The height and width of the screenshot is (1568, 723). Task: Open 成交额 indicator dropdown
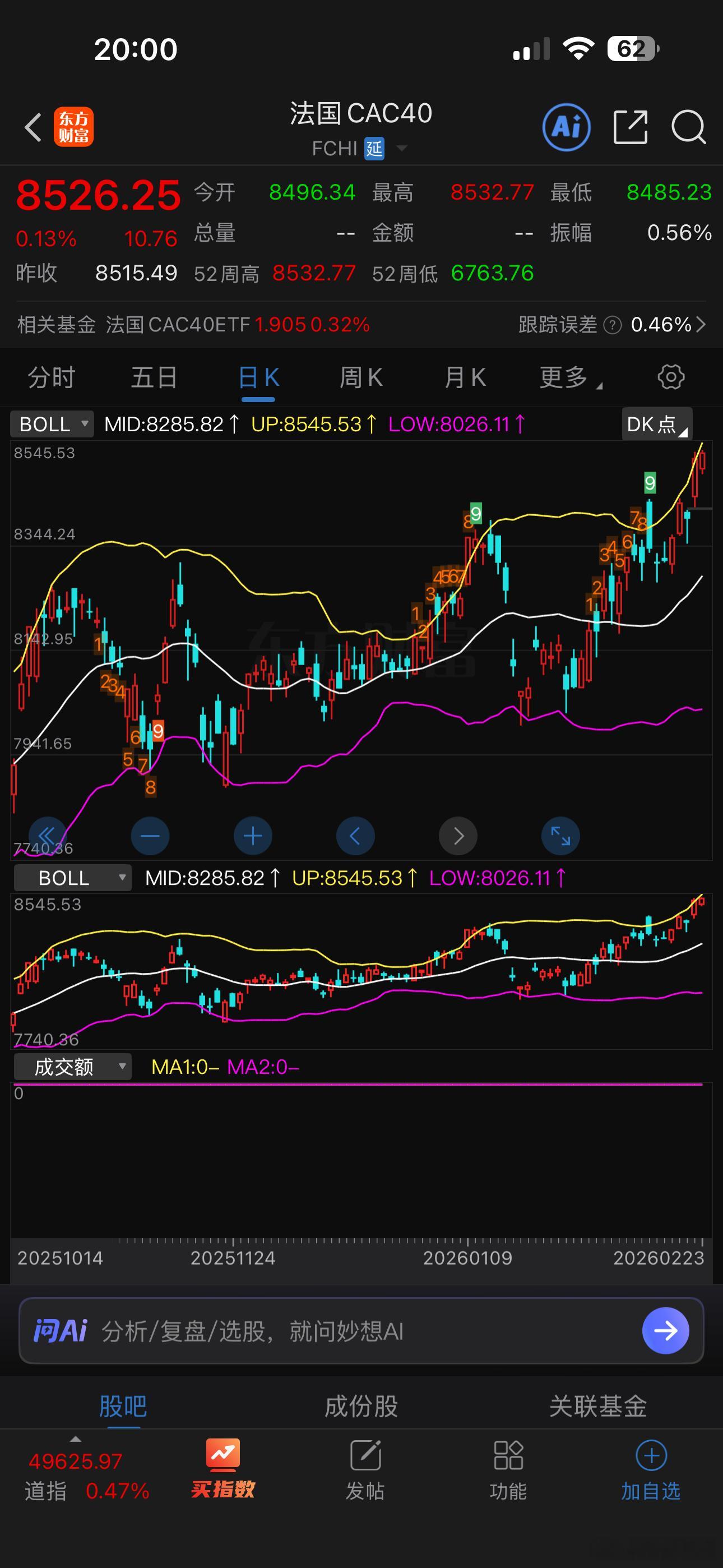point(72,1067)
